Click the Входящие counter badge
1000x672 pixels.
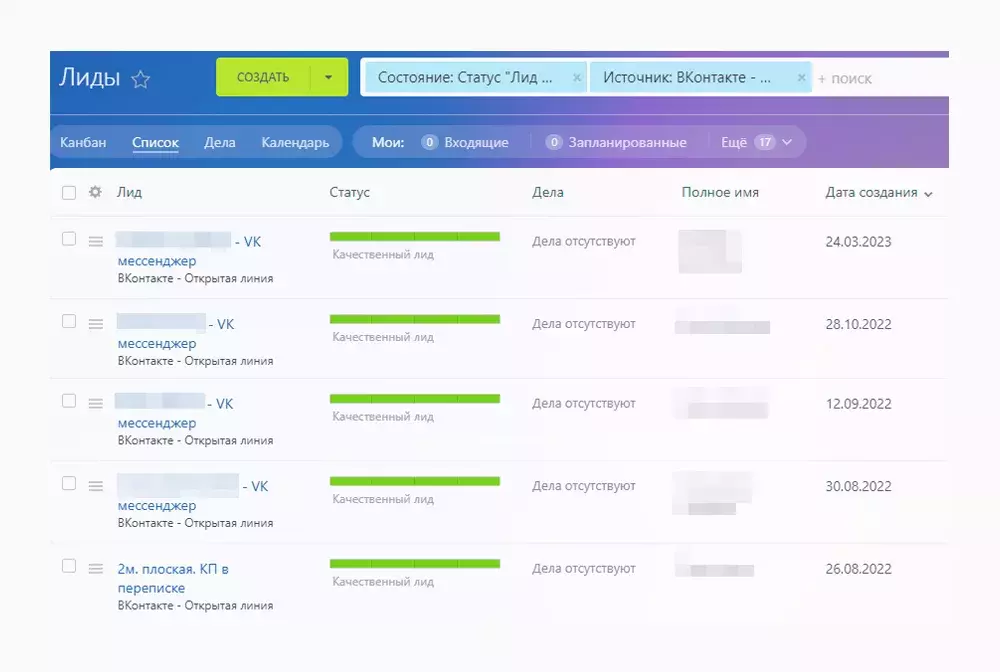pos(429,142)
